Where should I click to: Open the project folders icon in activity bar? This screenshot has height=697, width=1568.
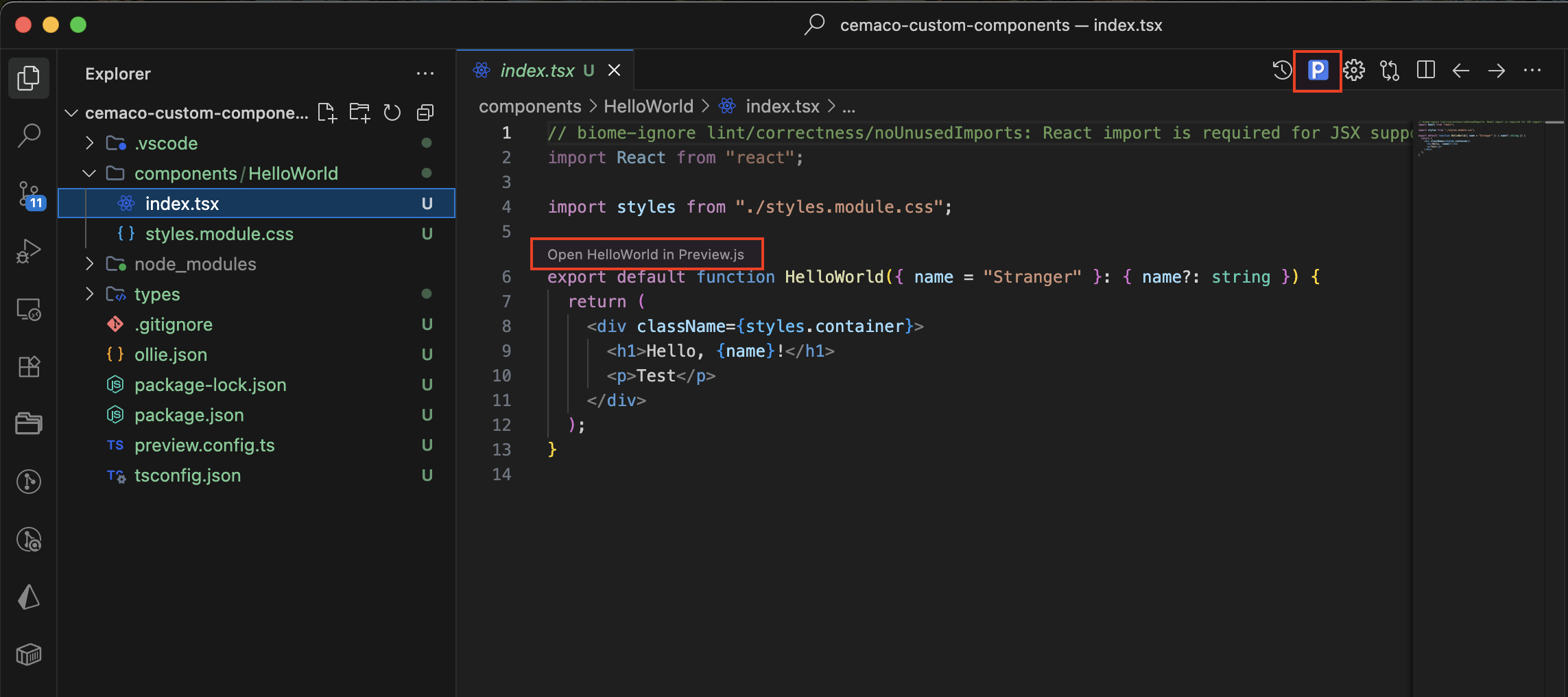[28, 424]
